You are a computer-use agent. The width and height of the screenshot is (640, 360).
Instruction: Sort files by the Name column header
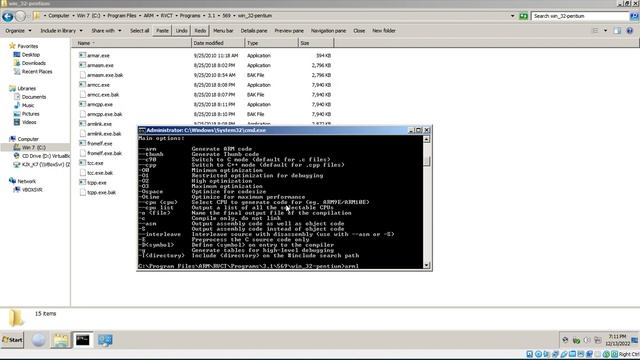point(131,43)
